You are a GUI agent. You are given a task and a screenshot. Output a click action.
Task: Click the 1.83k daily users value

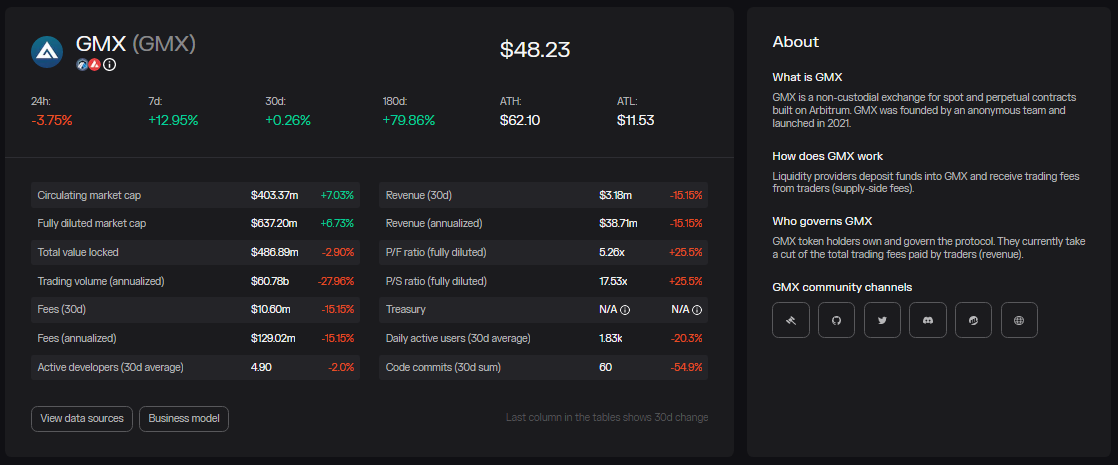(x=611, y=338)
